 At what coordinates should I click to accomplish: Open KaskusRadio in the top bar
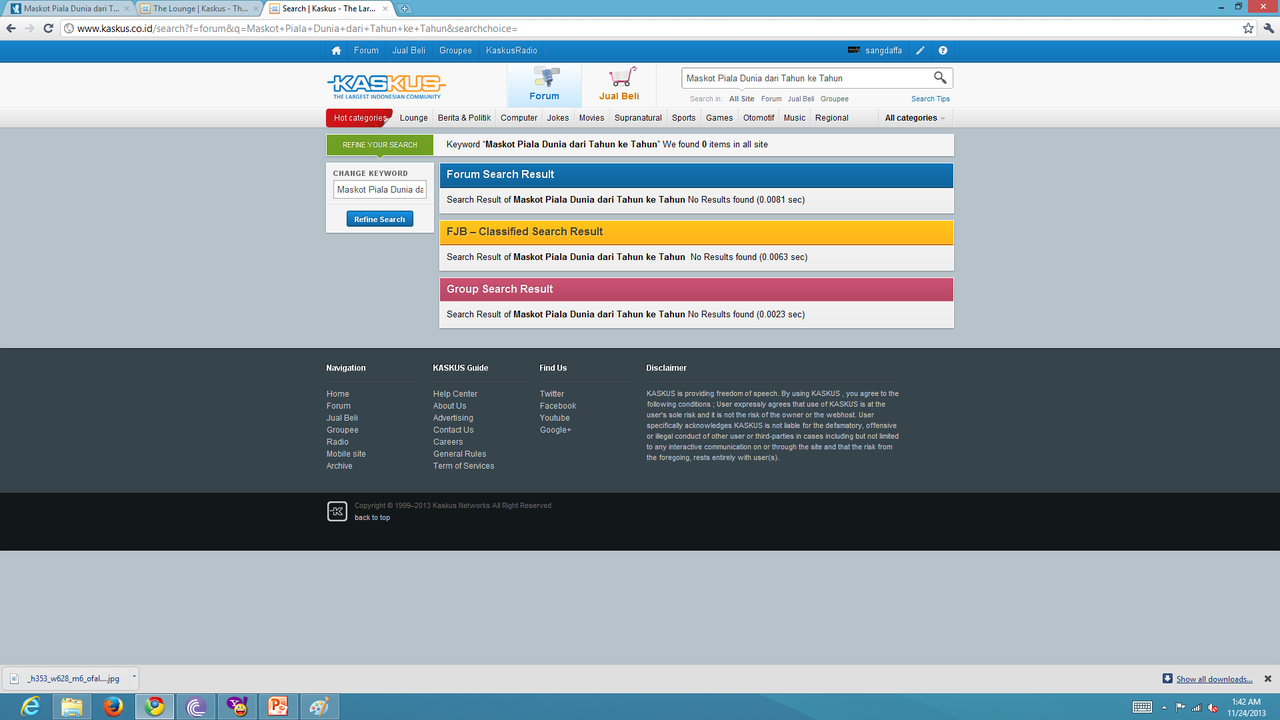[x=512, y=50]
